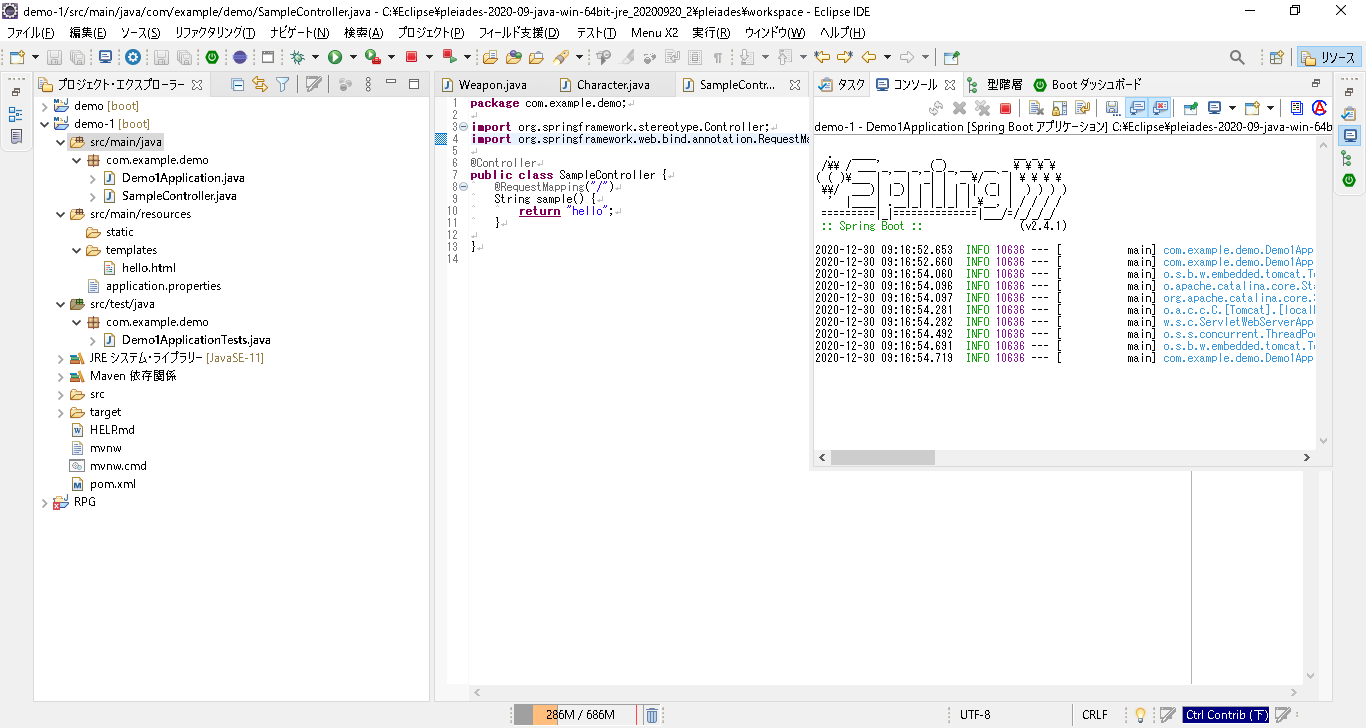Click the Spring Boot dashboard green power icon in toolbar
Viewport: 1366px width, 728px height.
pyautogui.click(x=212, y=58)
